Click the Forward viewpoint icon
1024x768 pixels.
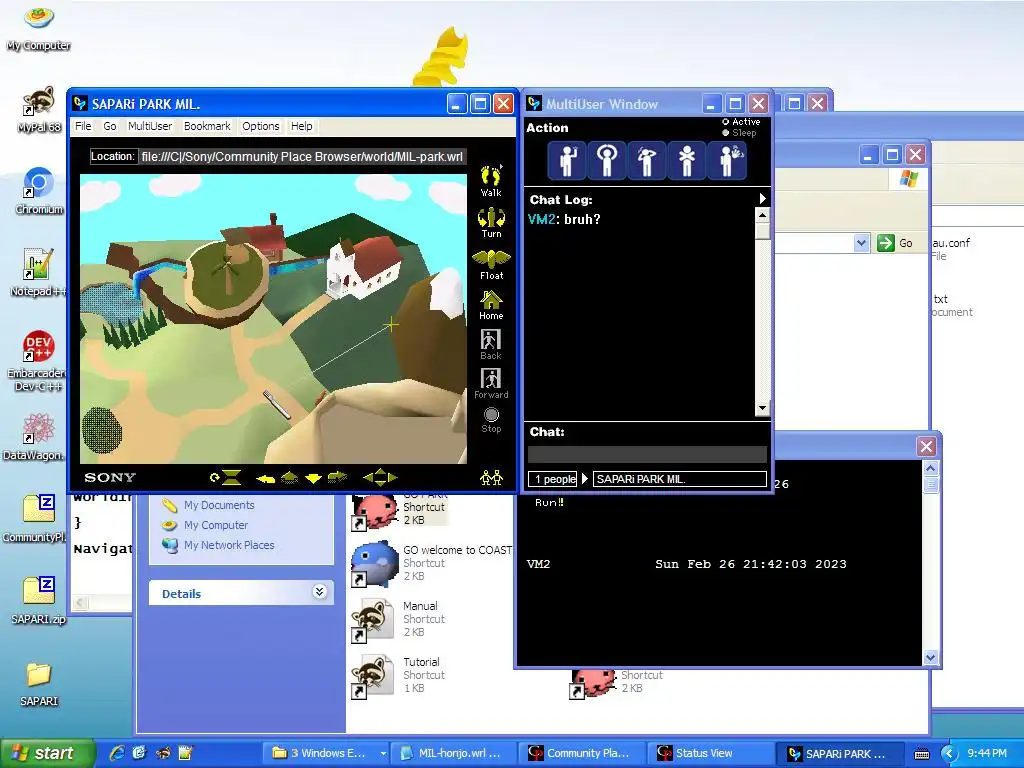(491, 384)
